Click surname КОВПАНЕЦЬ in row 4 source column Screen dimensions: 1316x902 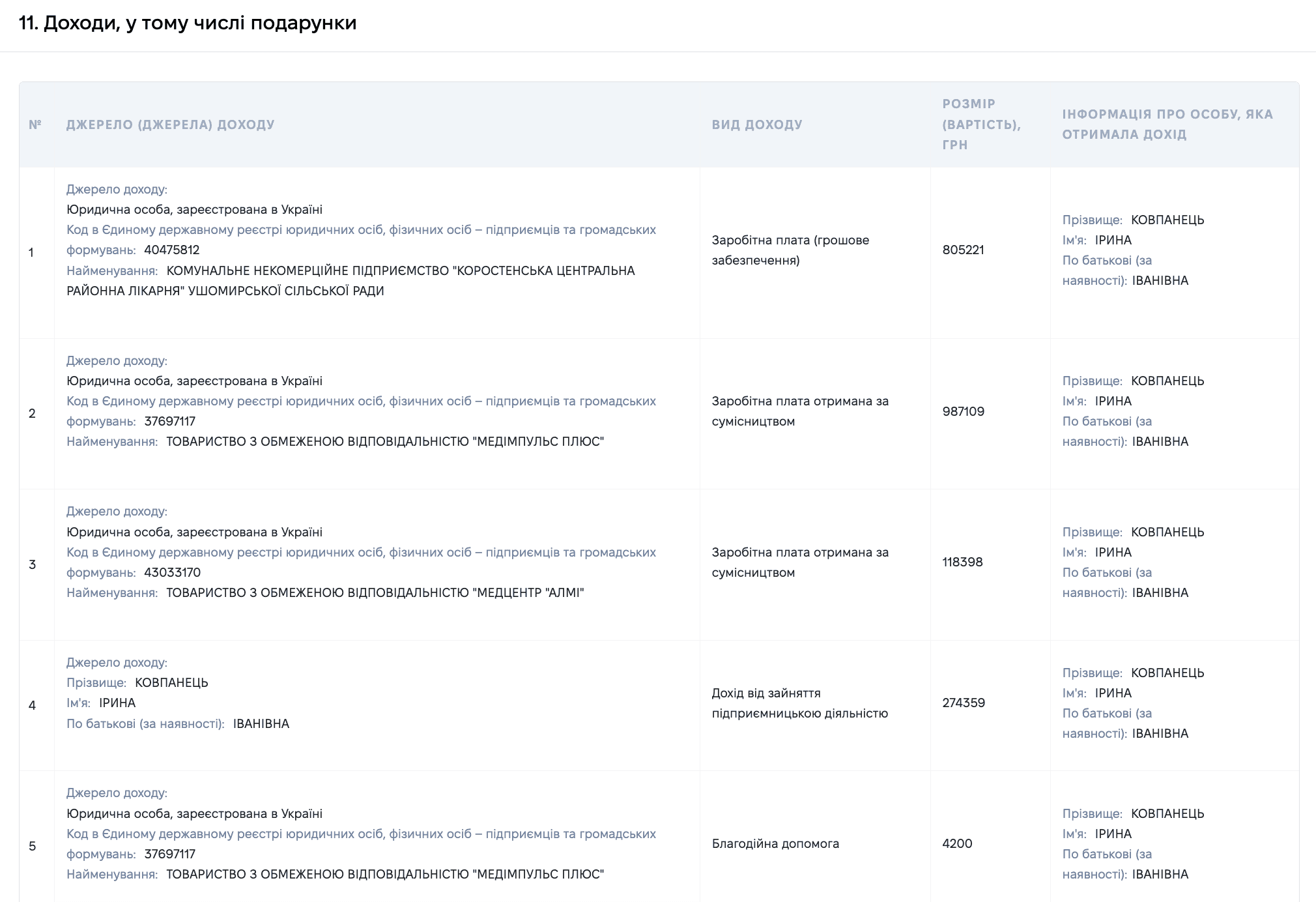[x=171, y=683]
